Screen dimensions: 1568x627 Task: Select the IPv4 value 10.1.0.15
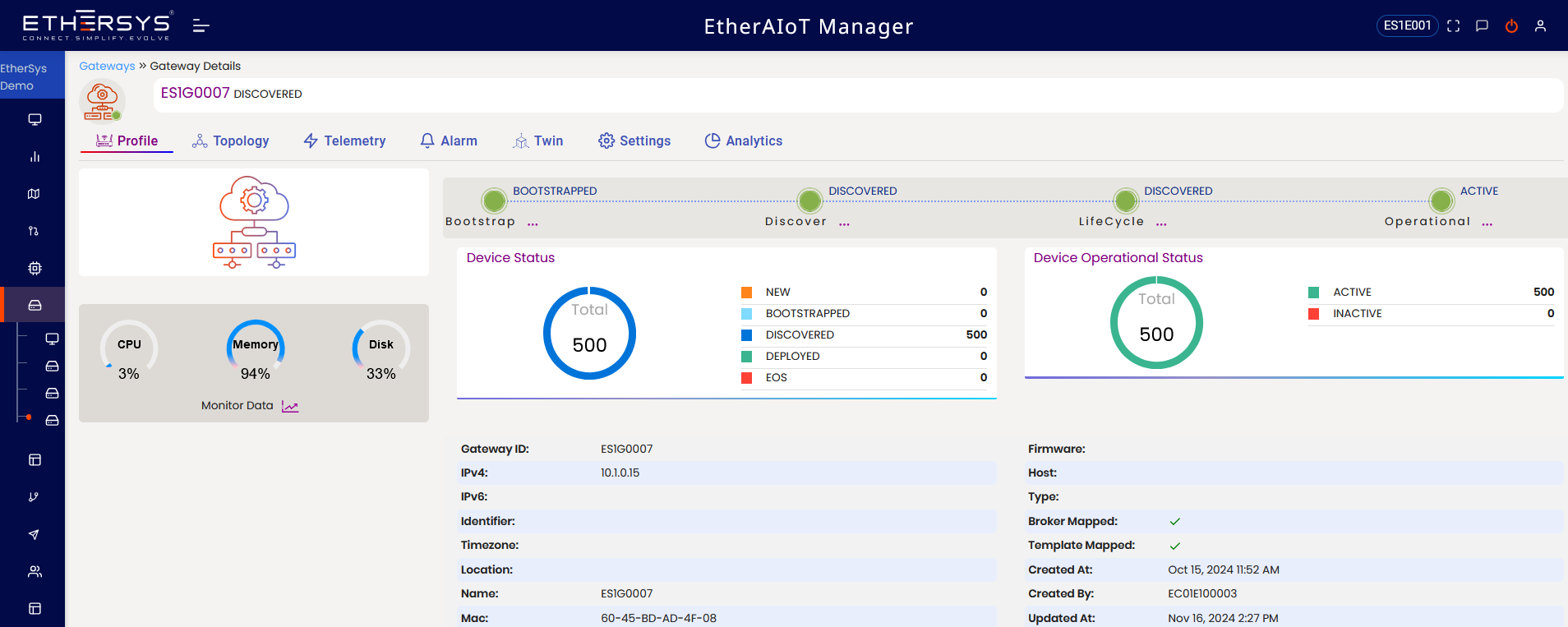(620, 473)
